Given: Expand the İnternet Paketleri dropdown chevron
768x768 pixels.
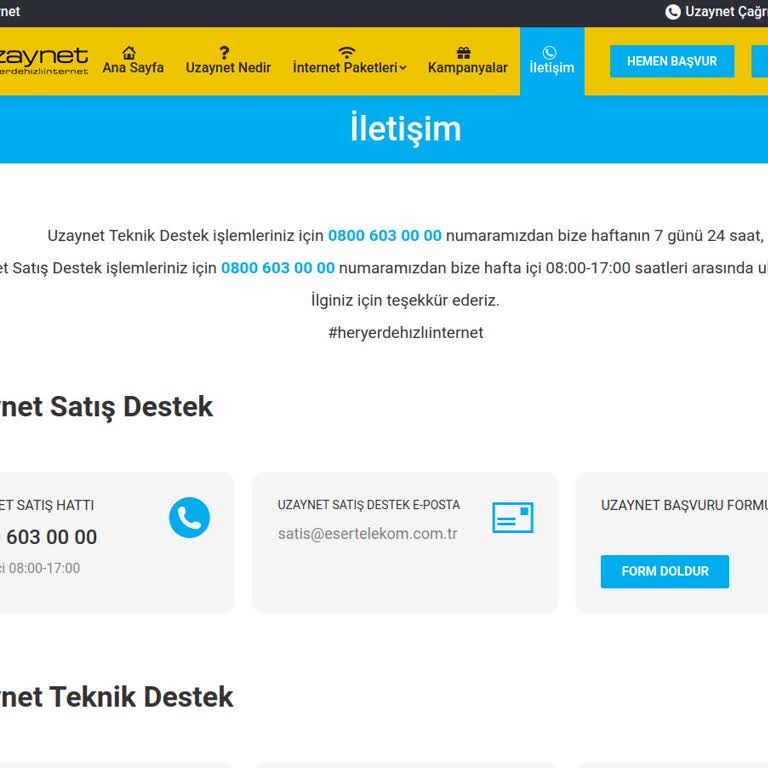Looking at the screenshot, I should click(x=403, y=68).
